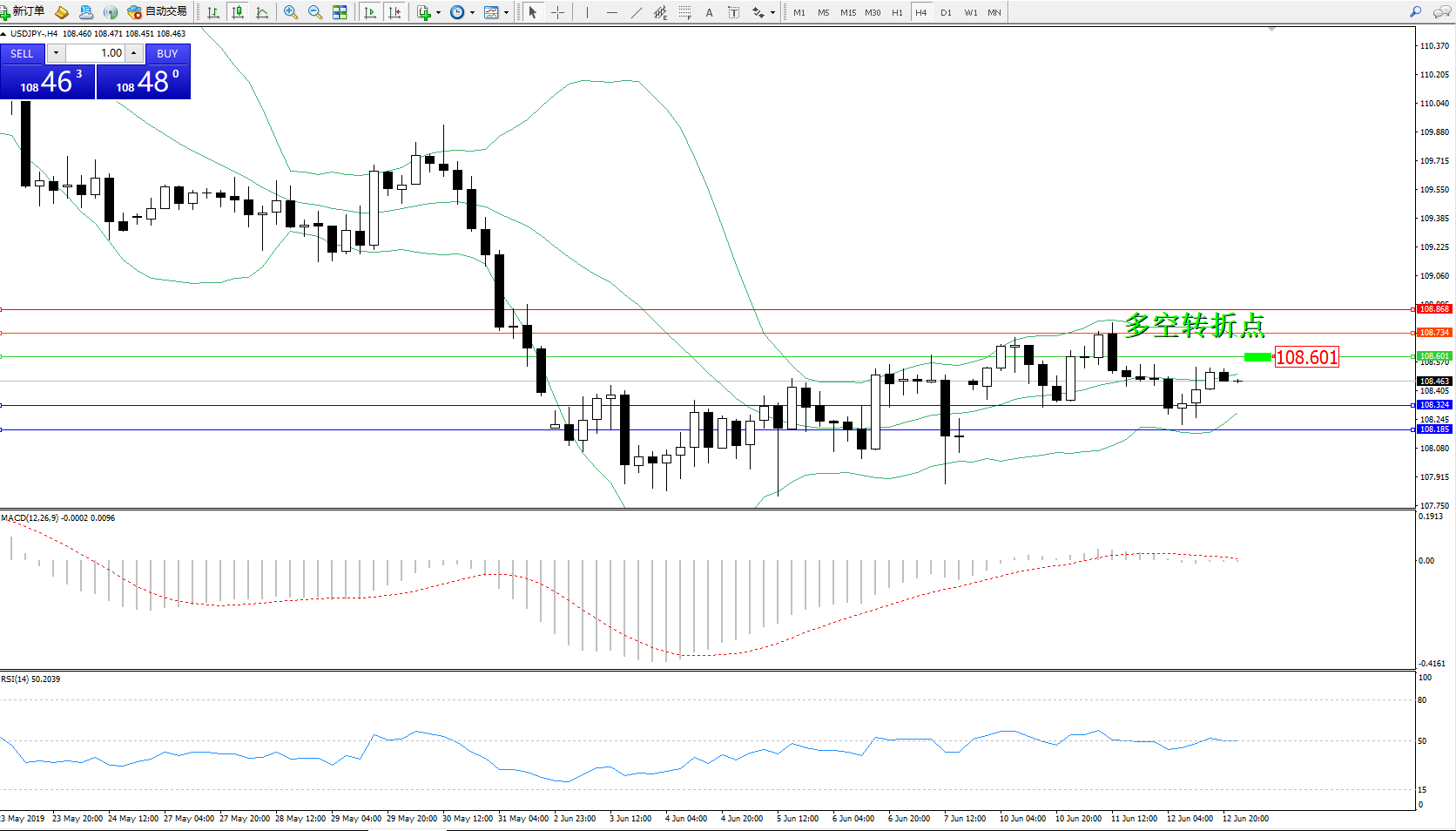Click the orange 108.734 price level marker
Viewport: 1456px width, 831px height.
point(1433,333)
